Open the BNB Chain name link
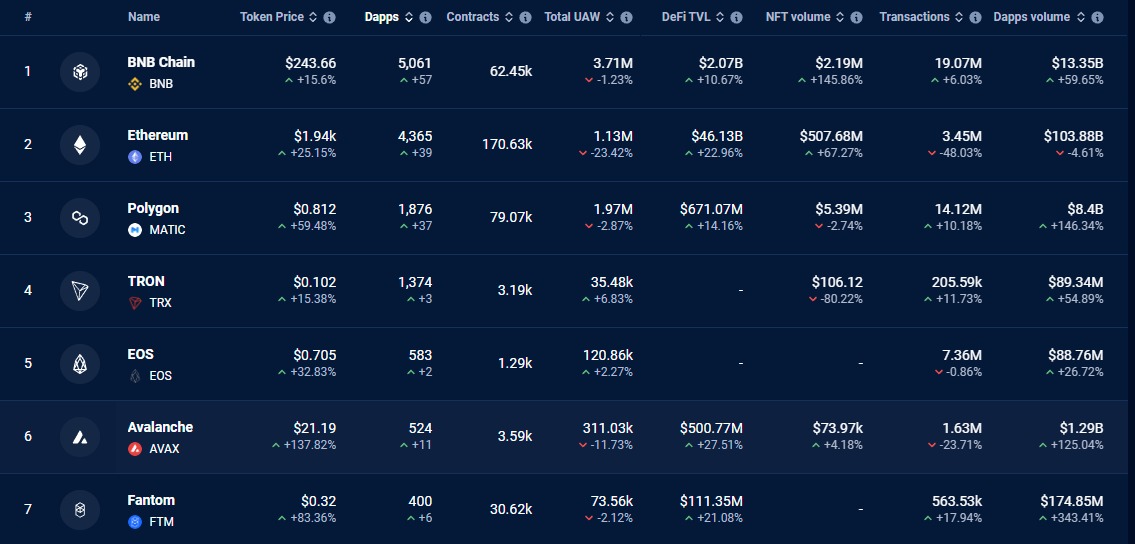Viewport: 1135px width, 544px height. pos(161,62)
